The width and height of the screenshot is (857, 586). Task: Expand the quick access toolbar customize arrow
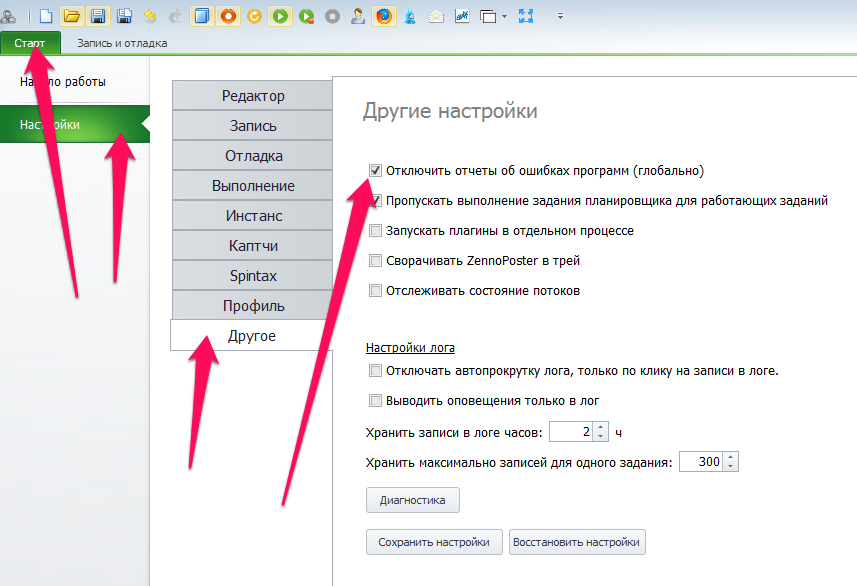tap(560, 16)
